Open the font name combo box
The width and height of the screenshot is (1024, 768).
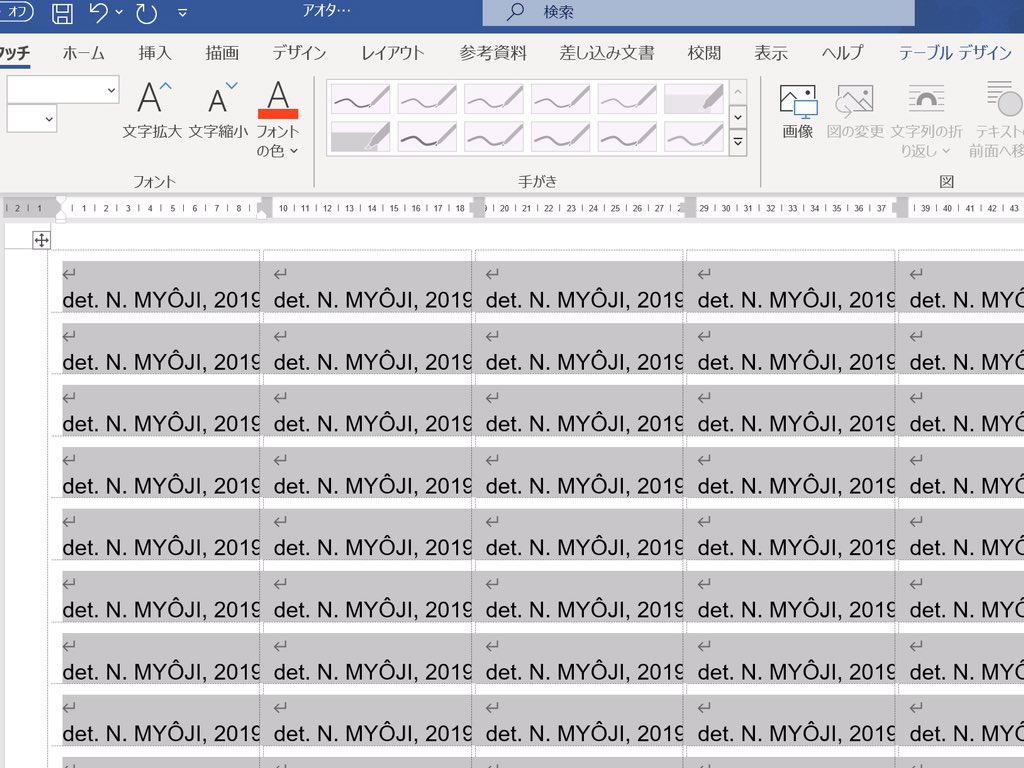(x=63, y=90)
